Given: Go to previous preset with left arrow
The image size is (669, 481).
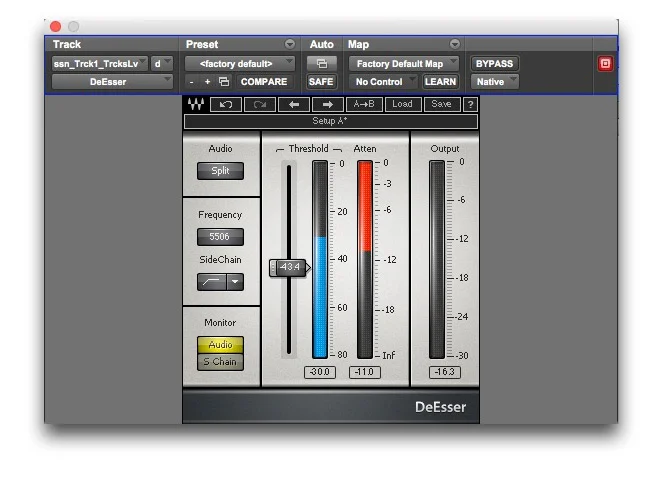Looking at the screenshot, I should click(x=294, y=104).
